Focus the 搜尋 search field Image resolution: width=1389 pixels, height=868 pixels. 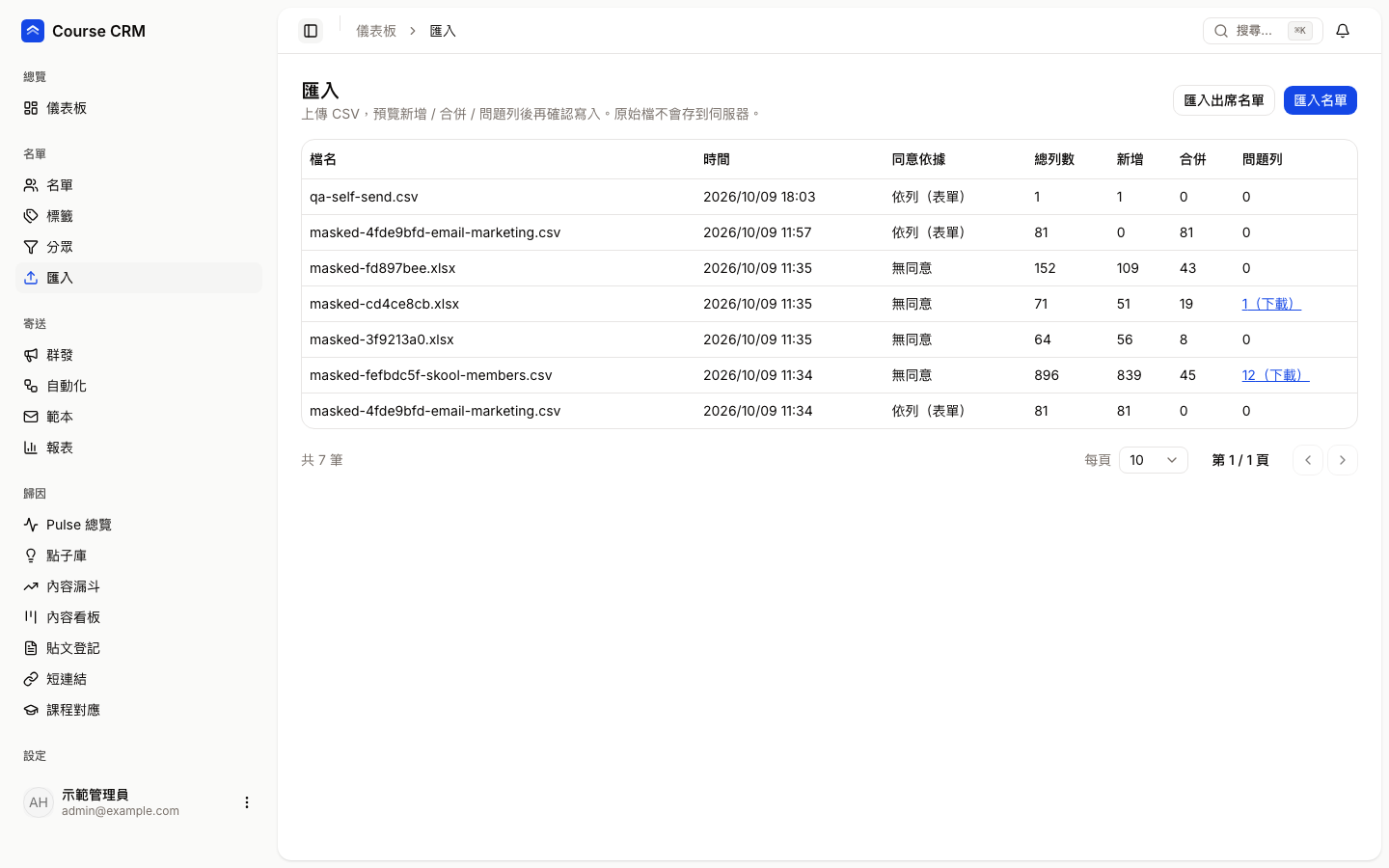tap(1263, 31)
